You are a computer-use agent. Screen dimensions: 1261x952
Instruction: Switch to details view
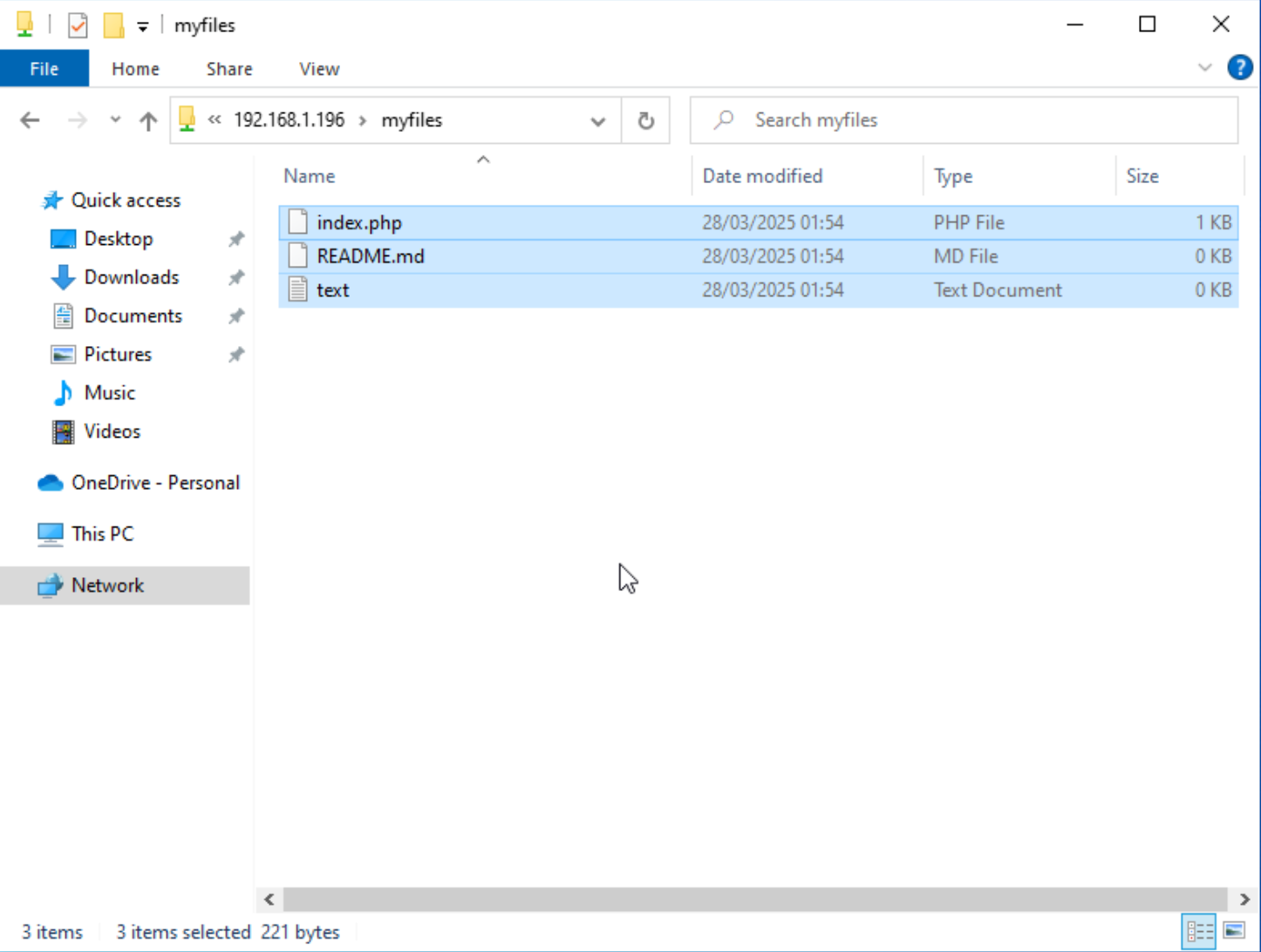[1199, 930]
